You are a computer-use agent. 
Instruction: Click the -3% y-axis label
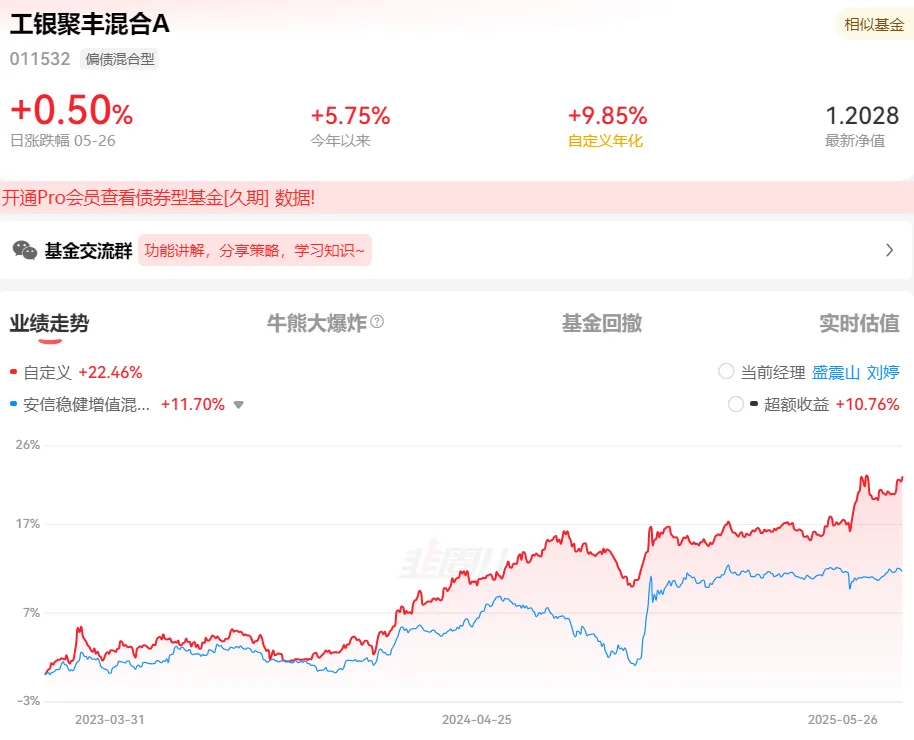coord(29,700)
